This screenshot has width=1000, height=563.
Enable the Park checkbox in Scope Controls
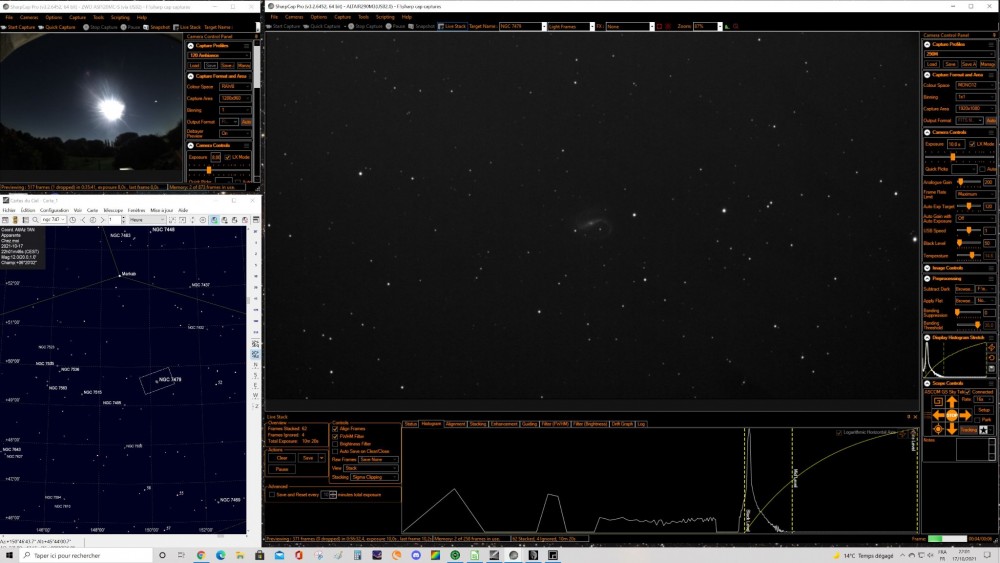click(x=977, y=420)
